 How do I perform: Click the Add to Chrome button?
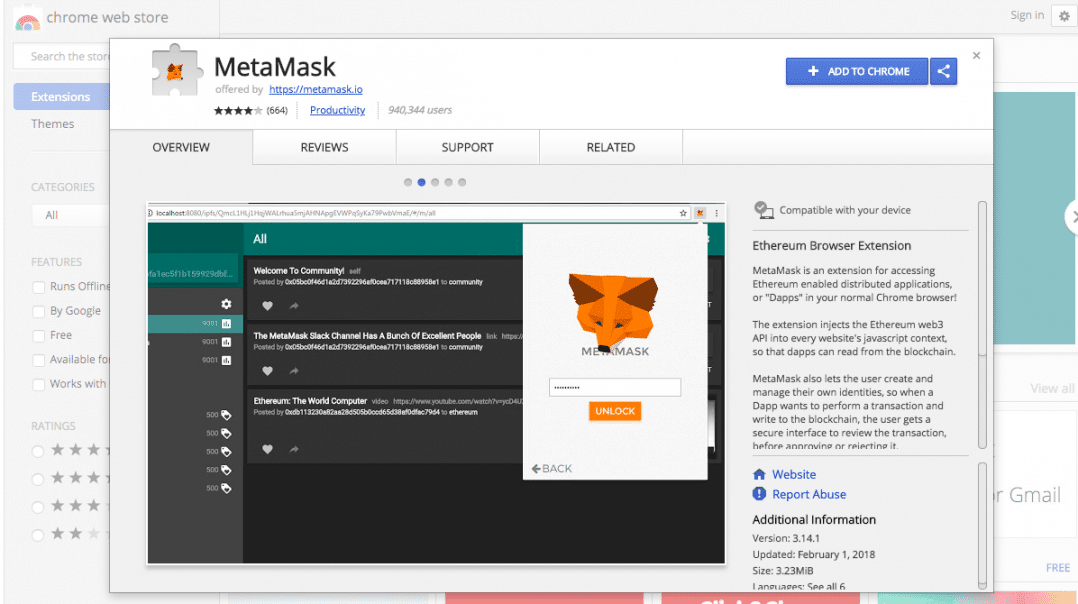click(857, 71)
